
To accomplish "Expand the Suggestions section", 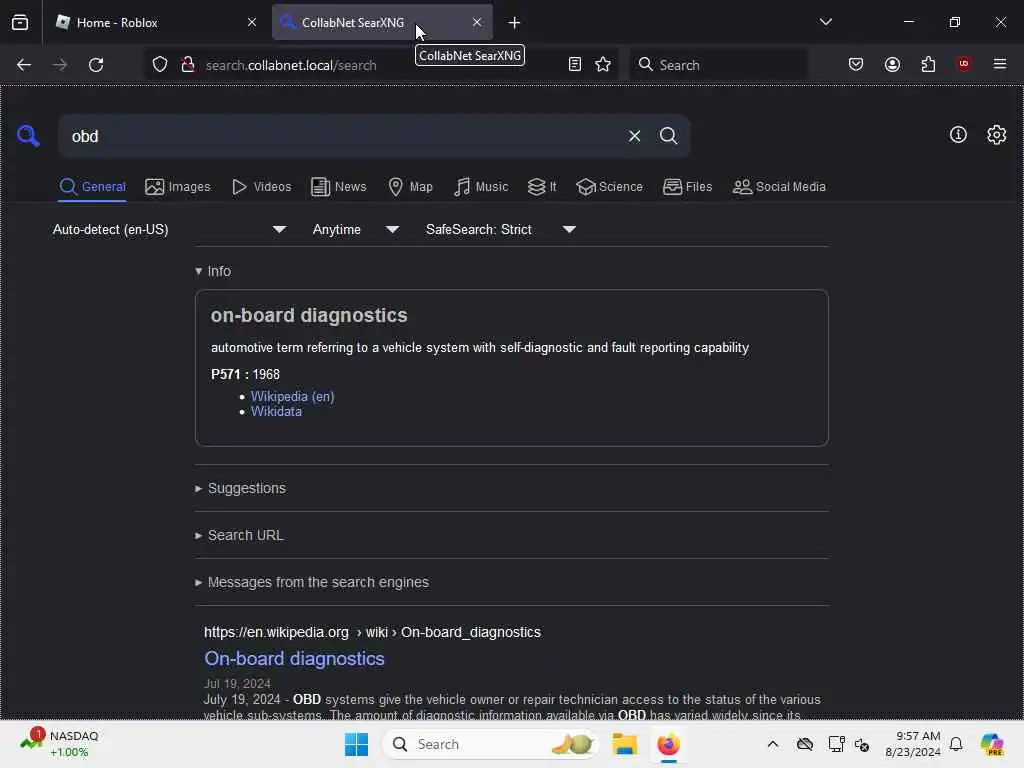I will [240, 488].
